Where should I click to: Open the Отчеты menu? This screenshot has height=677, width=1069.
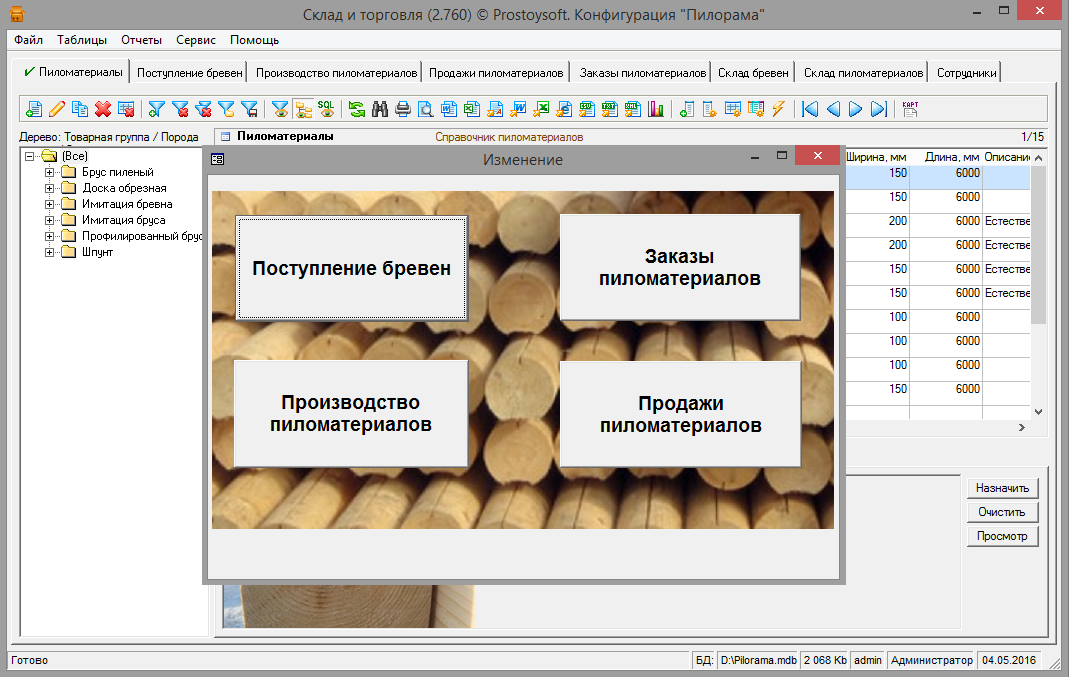pyautogui.click(x=141, y=40)
